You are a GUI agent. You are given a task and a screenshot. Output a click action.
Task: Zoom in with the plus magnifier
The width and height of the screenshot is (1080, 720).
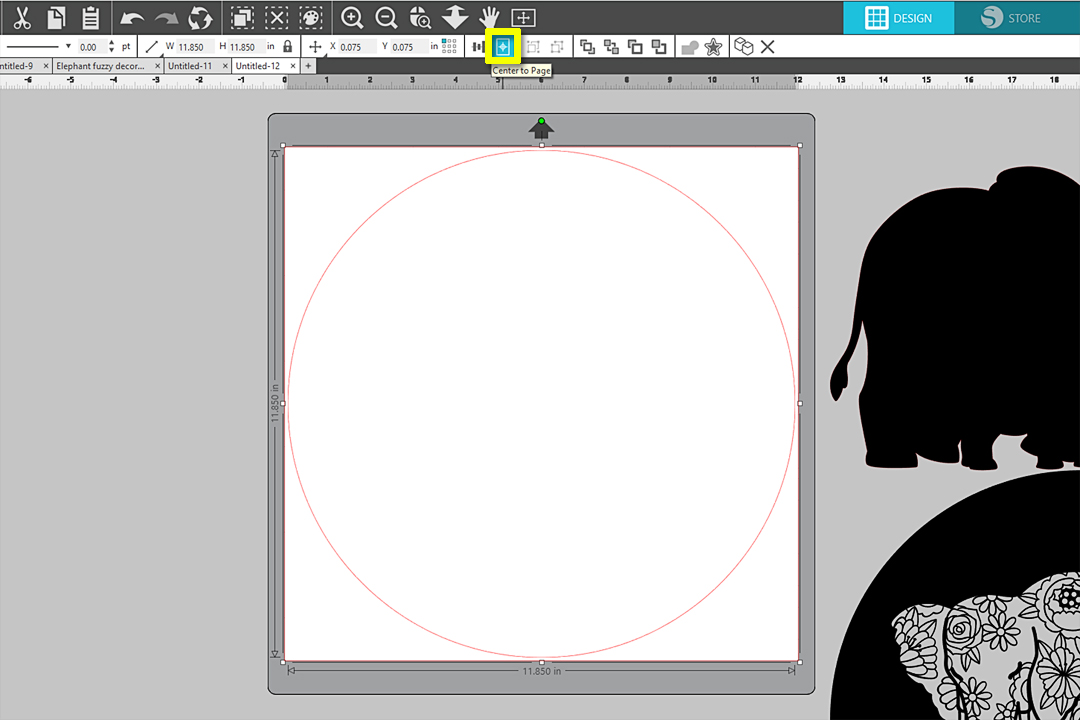[352, 18]
